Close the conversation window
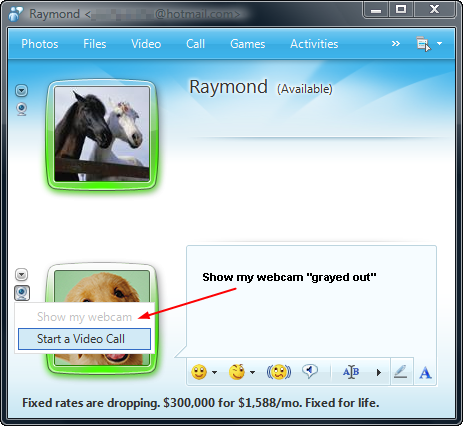Screen dimensions: 463x426 coord(434,10)
